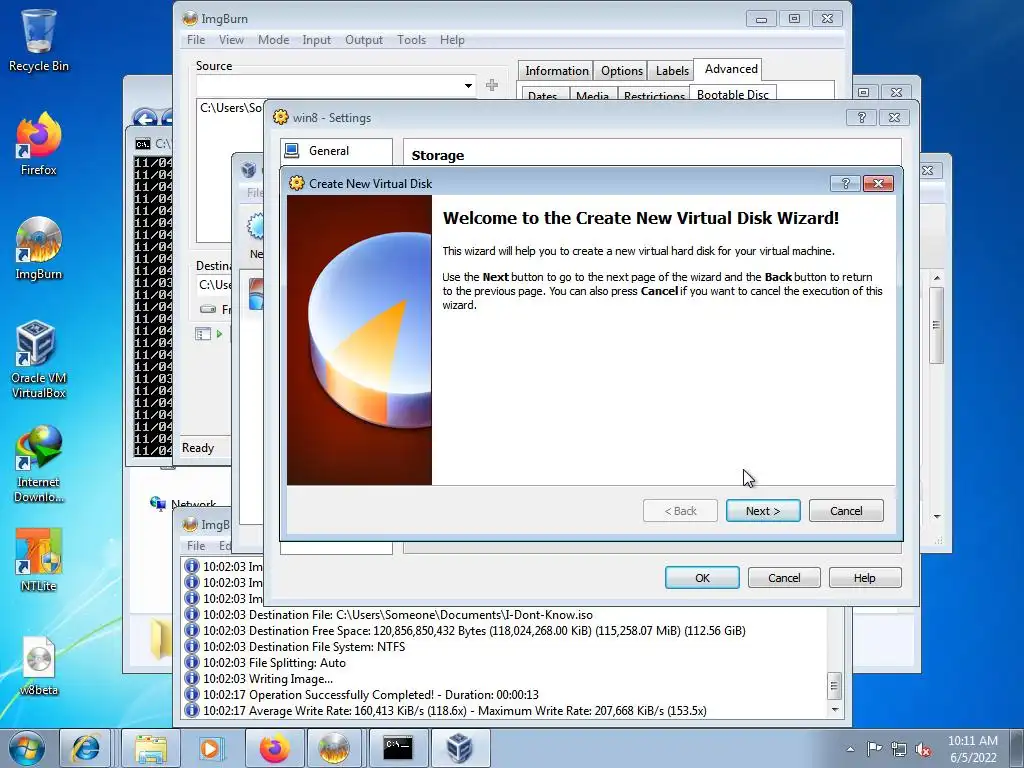The height and width of the screenshot is (768, 1024).
Task: Open the ImgBurn Output menu
Action: (364, 40)
